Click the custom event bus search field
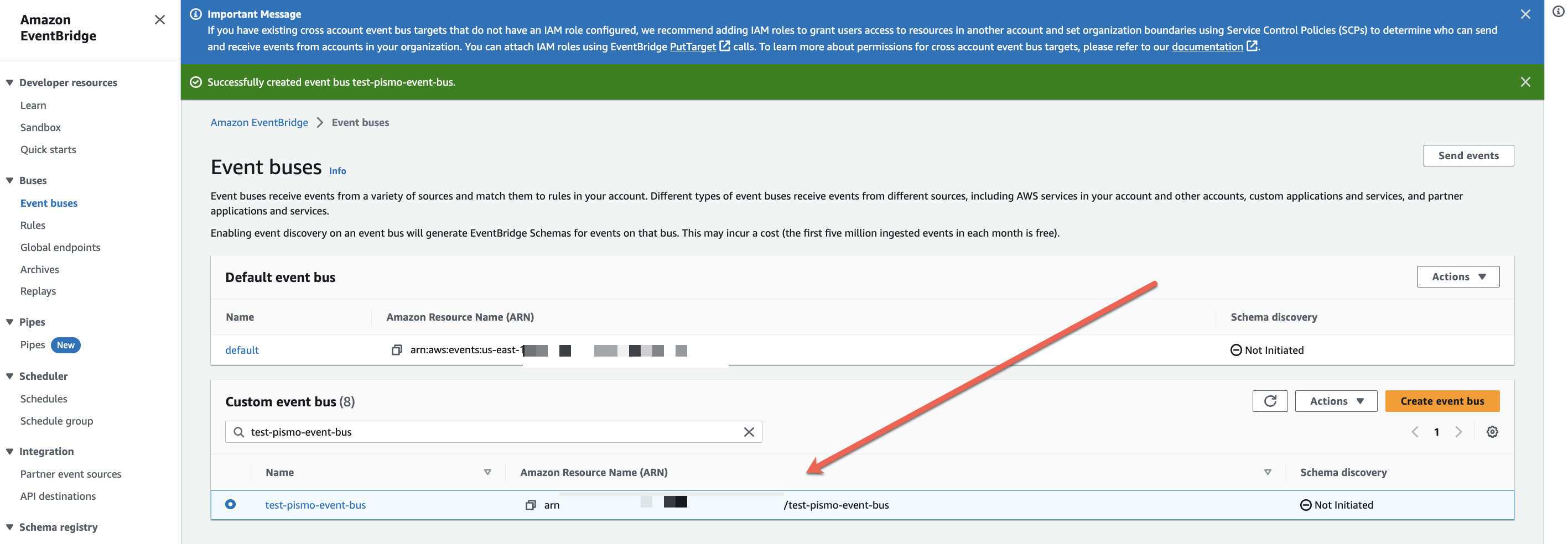Screen dimensions: 1568x544 493,432
